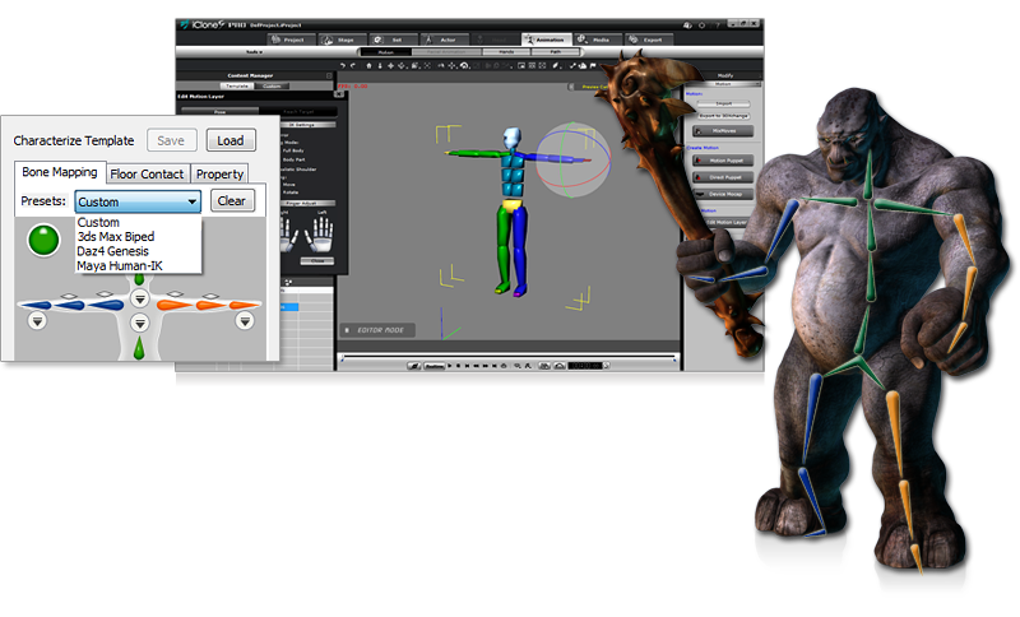Select the rightmost orange arm bone
1020x617 pixels.
tap(243, 305)
